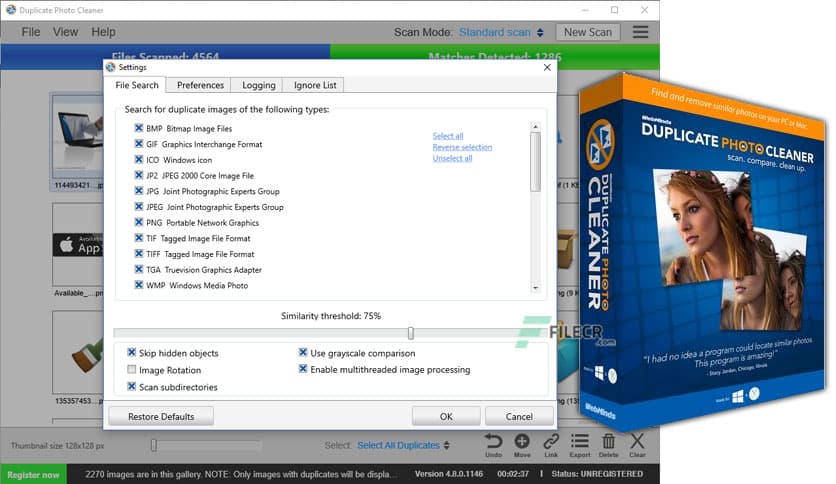Close the Settings dialog
Screen dimensions: 836x484
547,67
